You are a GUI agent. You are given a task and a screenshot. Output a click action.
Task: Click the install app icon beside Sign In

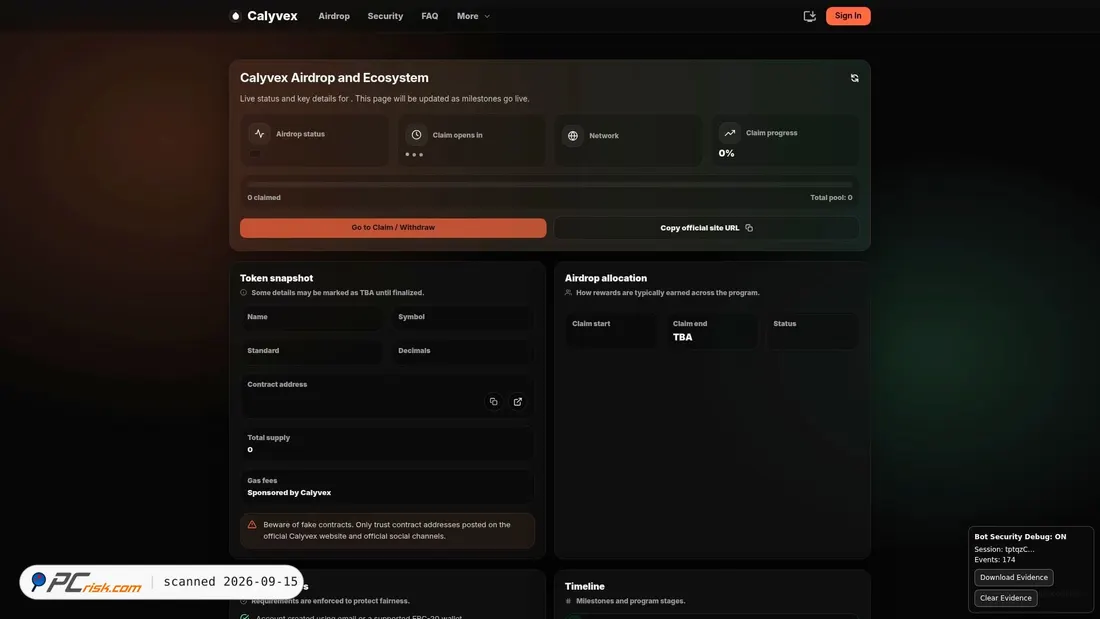click(810, 16)
